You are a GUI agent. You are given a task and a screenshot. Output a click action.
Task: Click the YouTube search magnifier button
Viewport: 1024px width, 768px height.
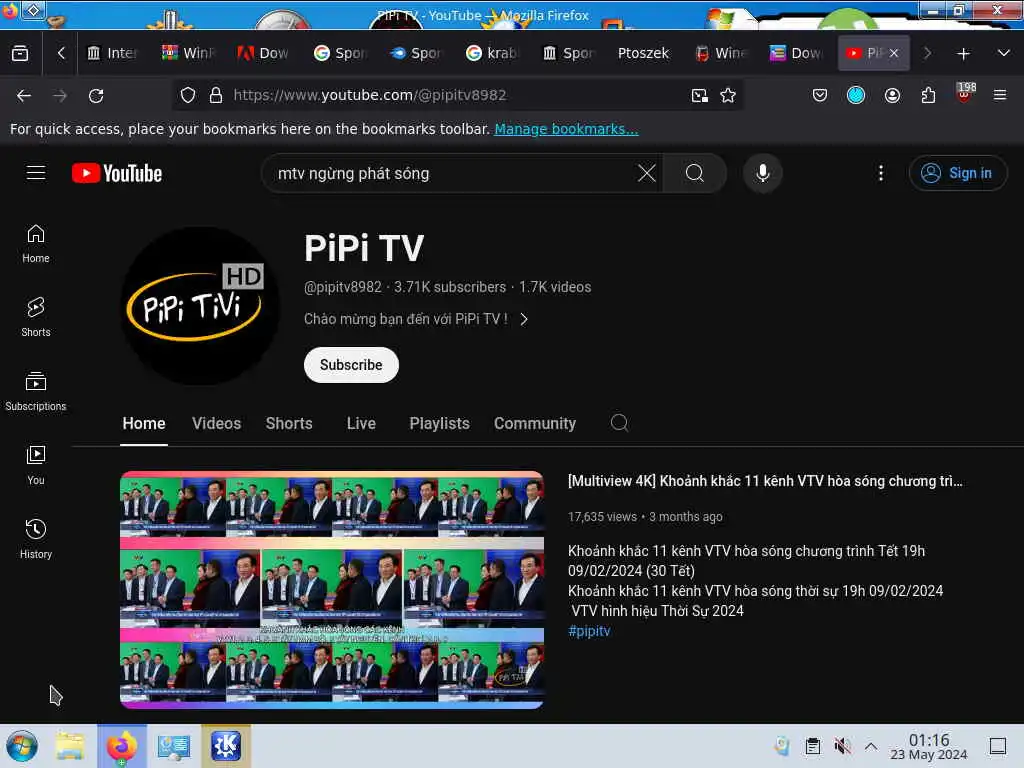pos(695,173)
